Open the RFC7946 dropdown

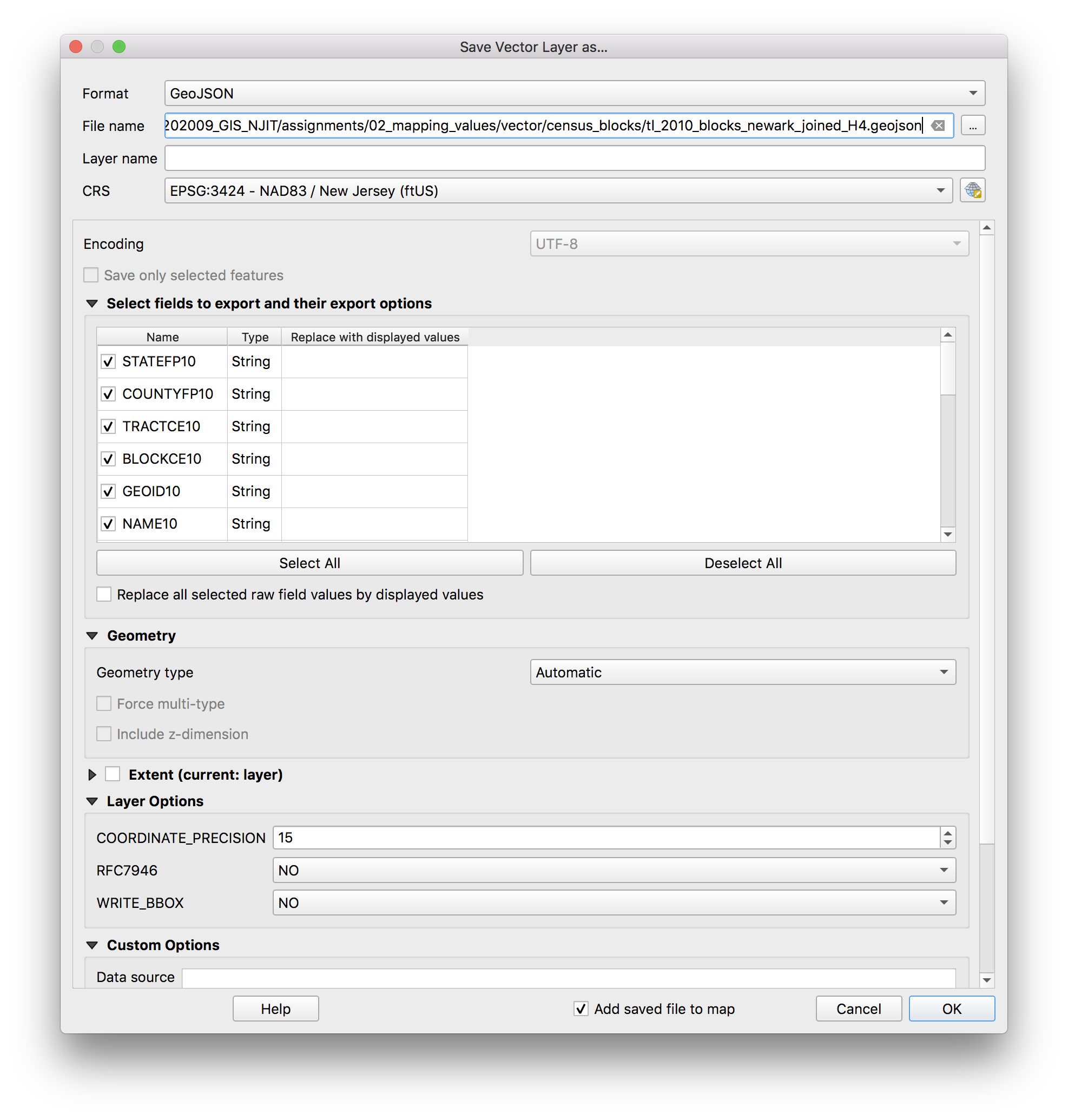[x=614, y=870]
